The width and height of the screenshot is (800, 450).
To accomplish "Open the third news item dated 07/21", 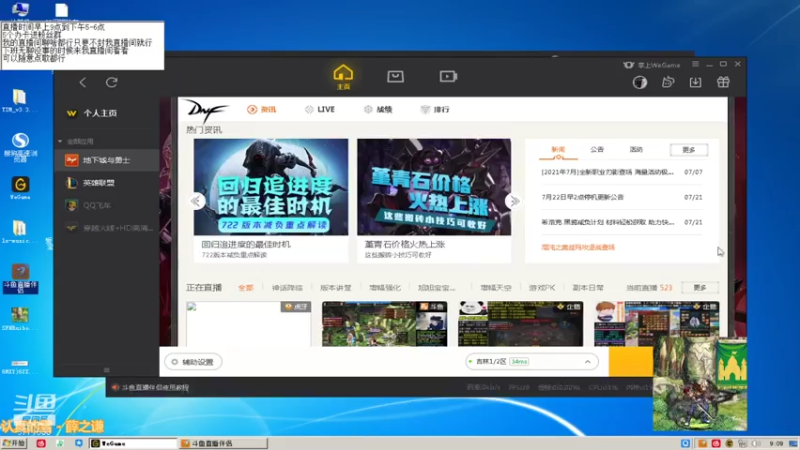I will click(621, 222).
